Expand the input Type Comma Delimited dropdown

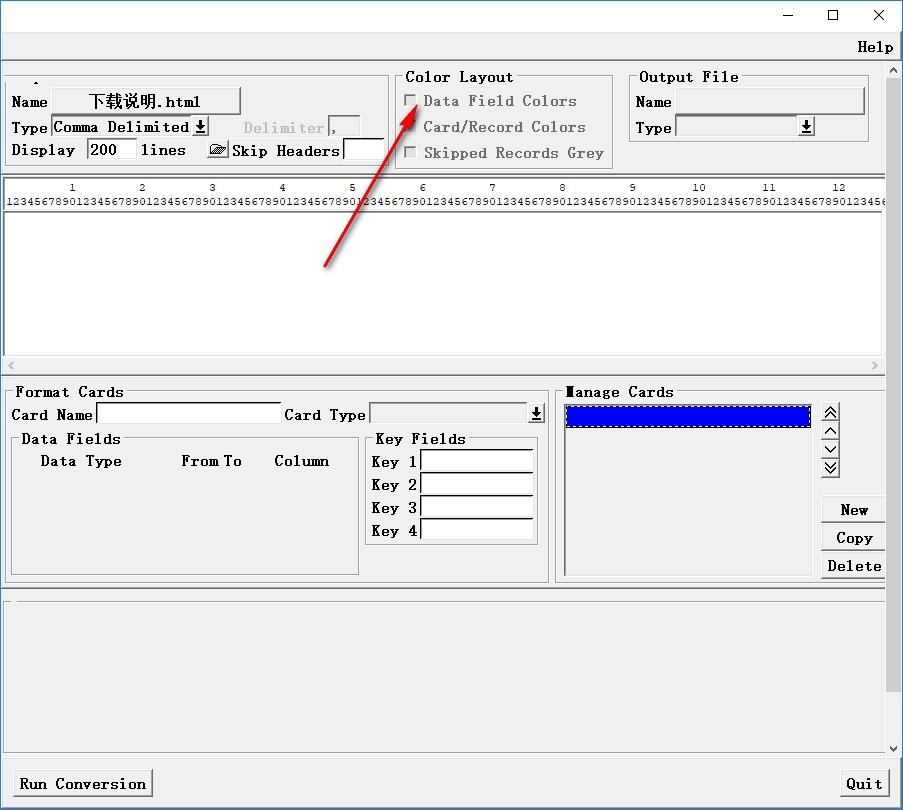tap(200, 127)
